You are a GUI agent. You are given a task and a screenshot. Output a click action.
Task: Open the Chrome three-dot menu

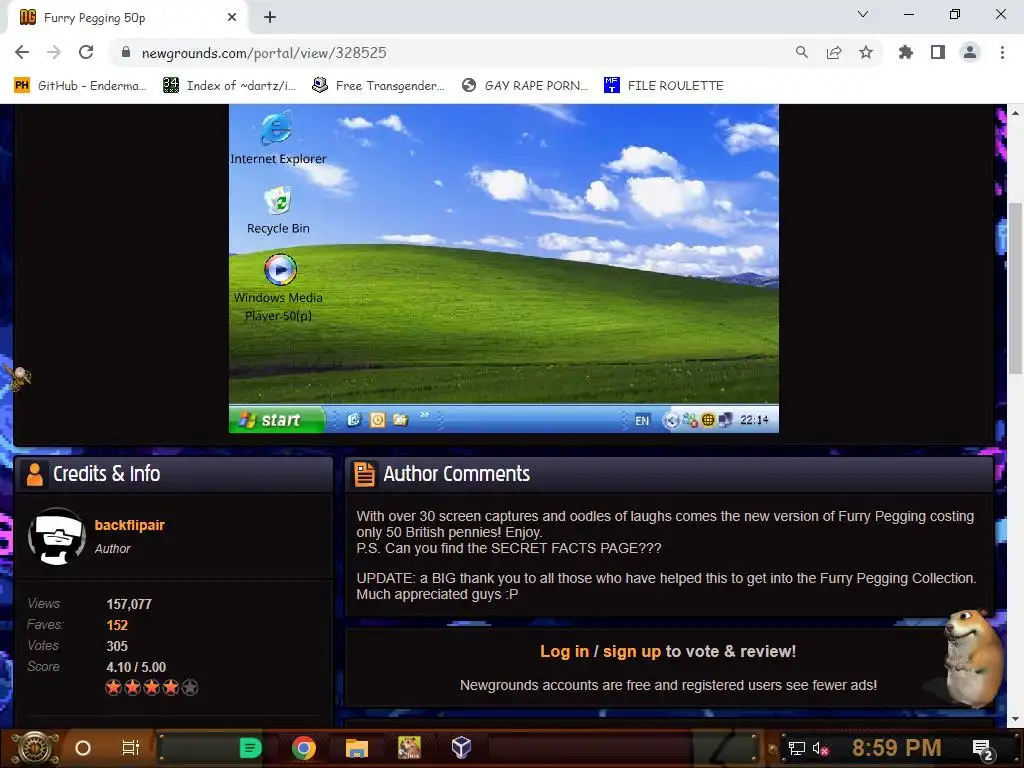click(1002, 52)
